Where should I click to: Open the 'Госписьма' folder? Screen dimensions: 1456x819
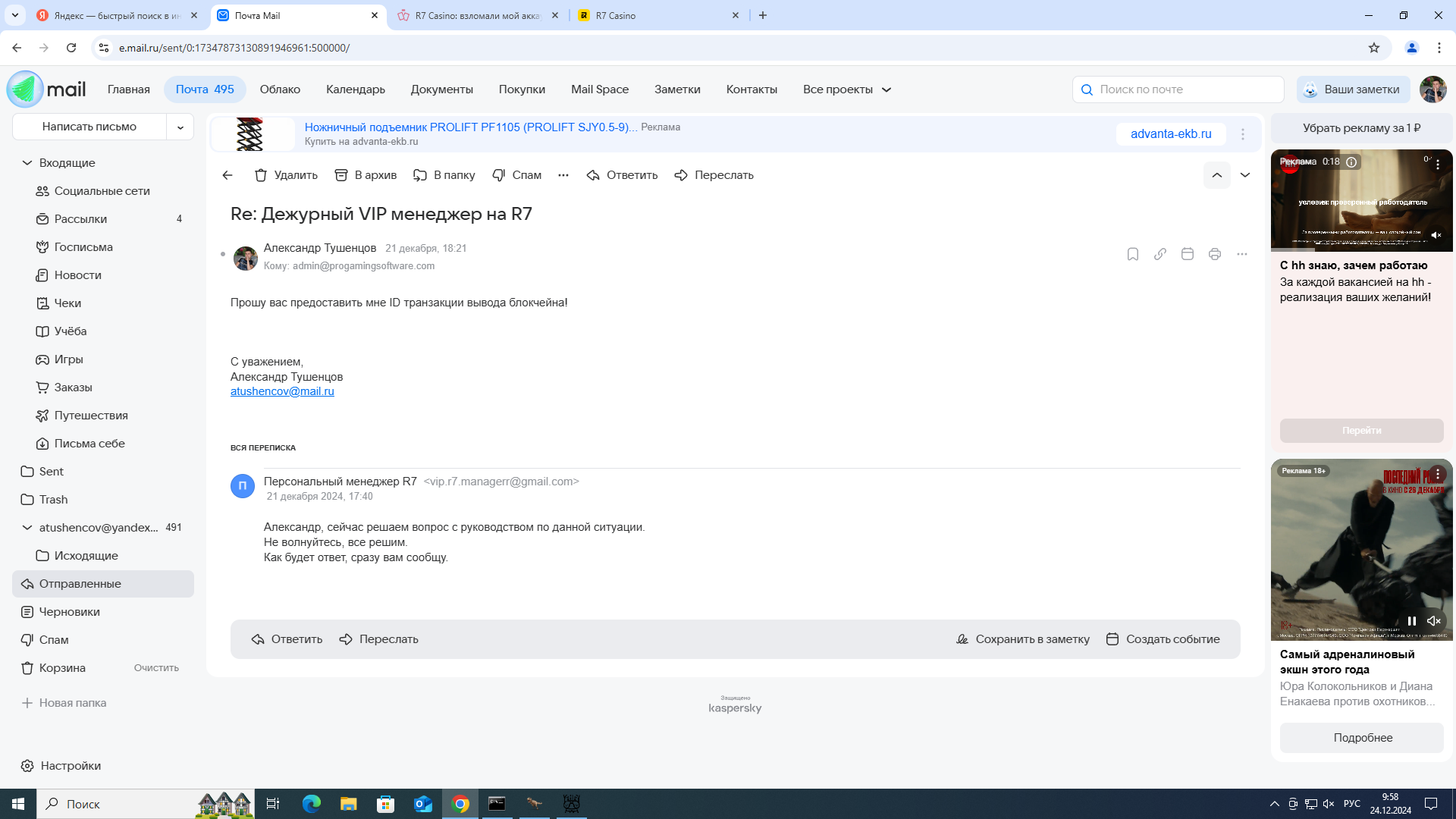tap(103, 247)
